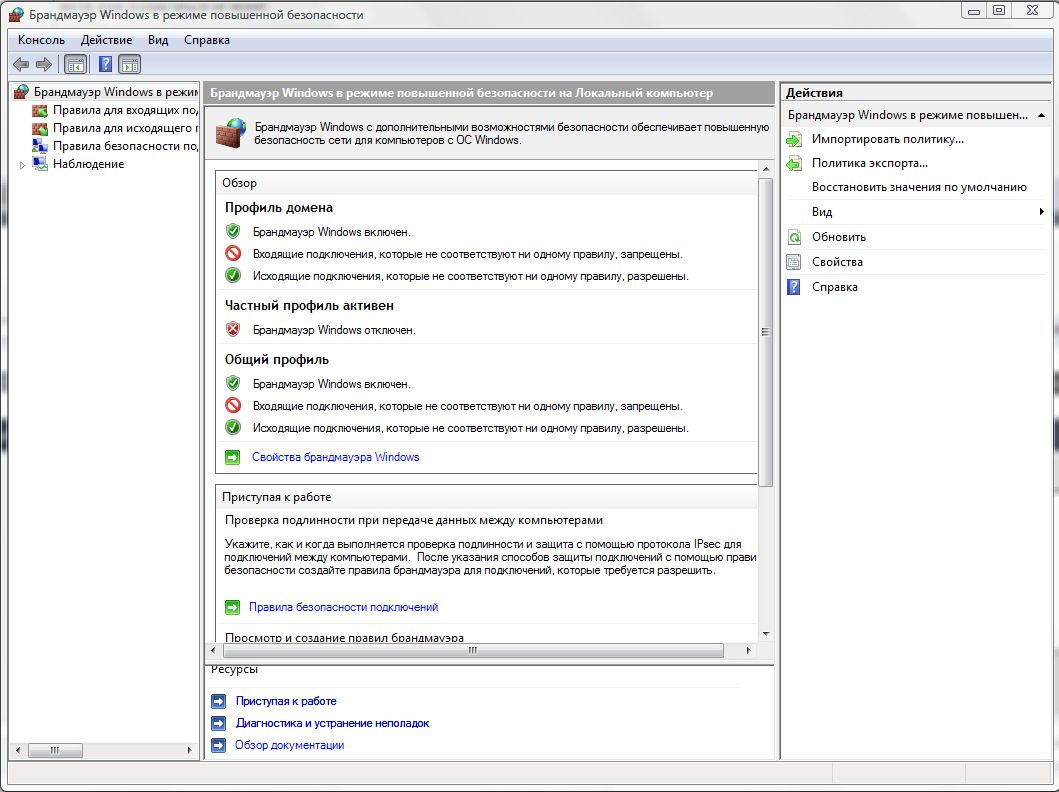
Task: Toggle the console tree pane toolbar icon
Action: point(76,65)
